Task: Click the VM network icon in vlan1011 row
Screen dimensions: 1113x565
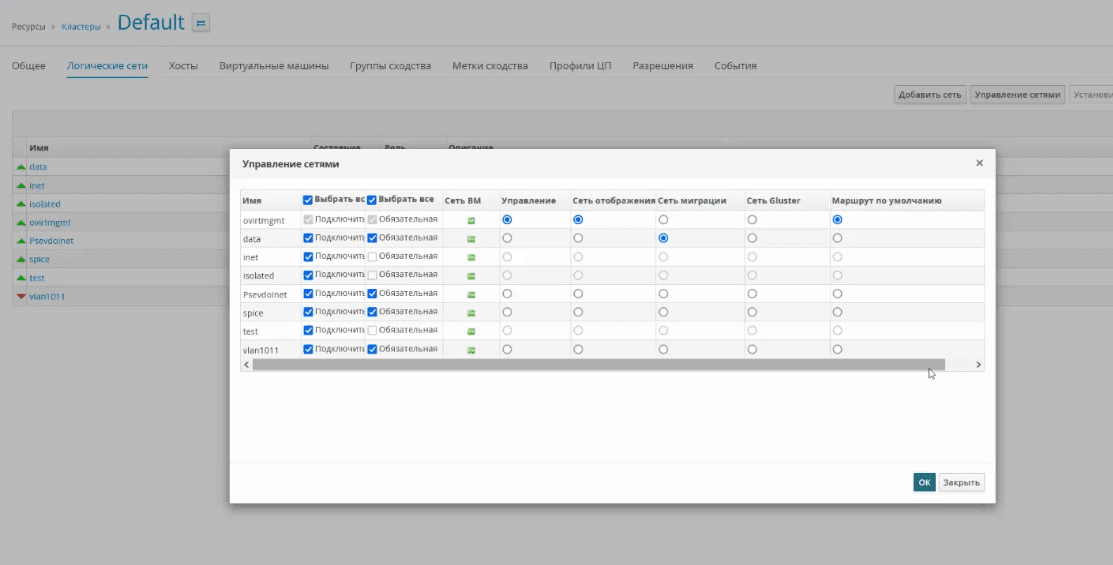Action: pos(471,350)
